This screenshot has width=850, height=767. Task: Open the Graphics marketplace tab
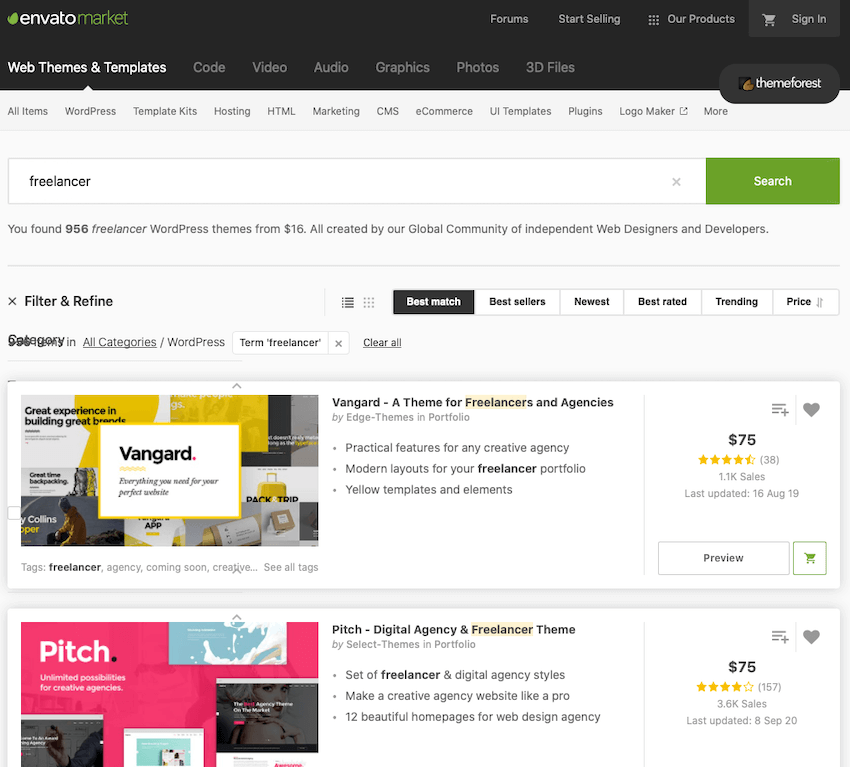403,68
